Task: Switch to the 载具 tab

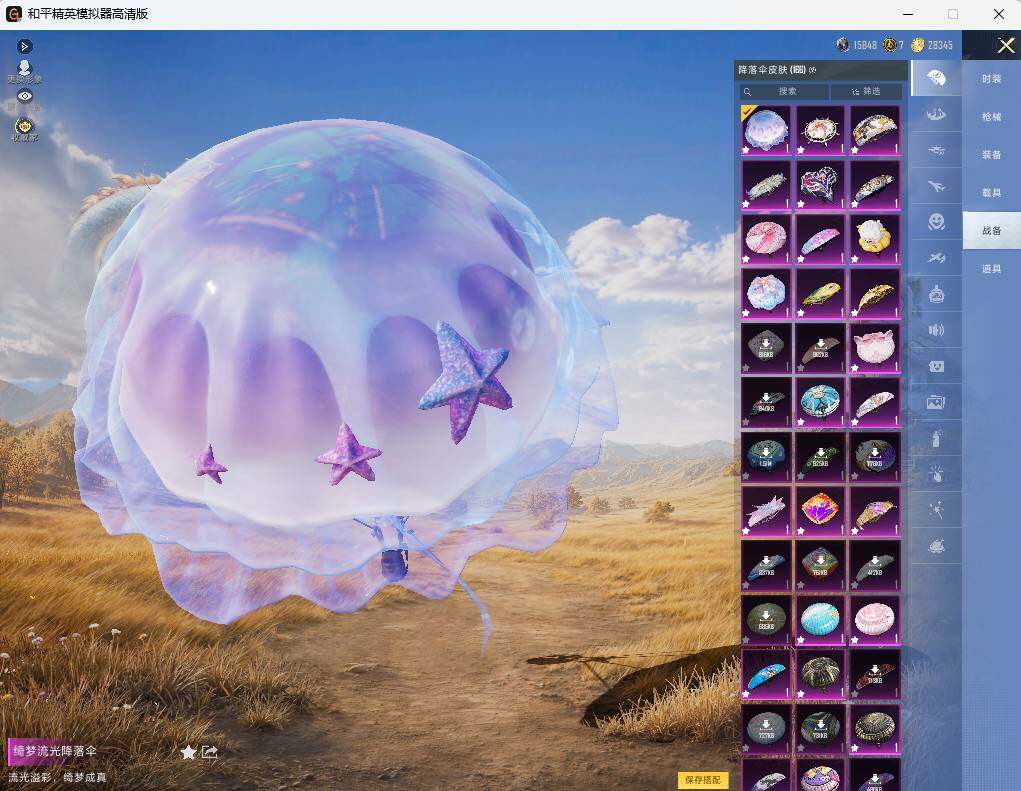Action: (991, 193)
